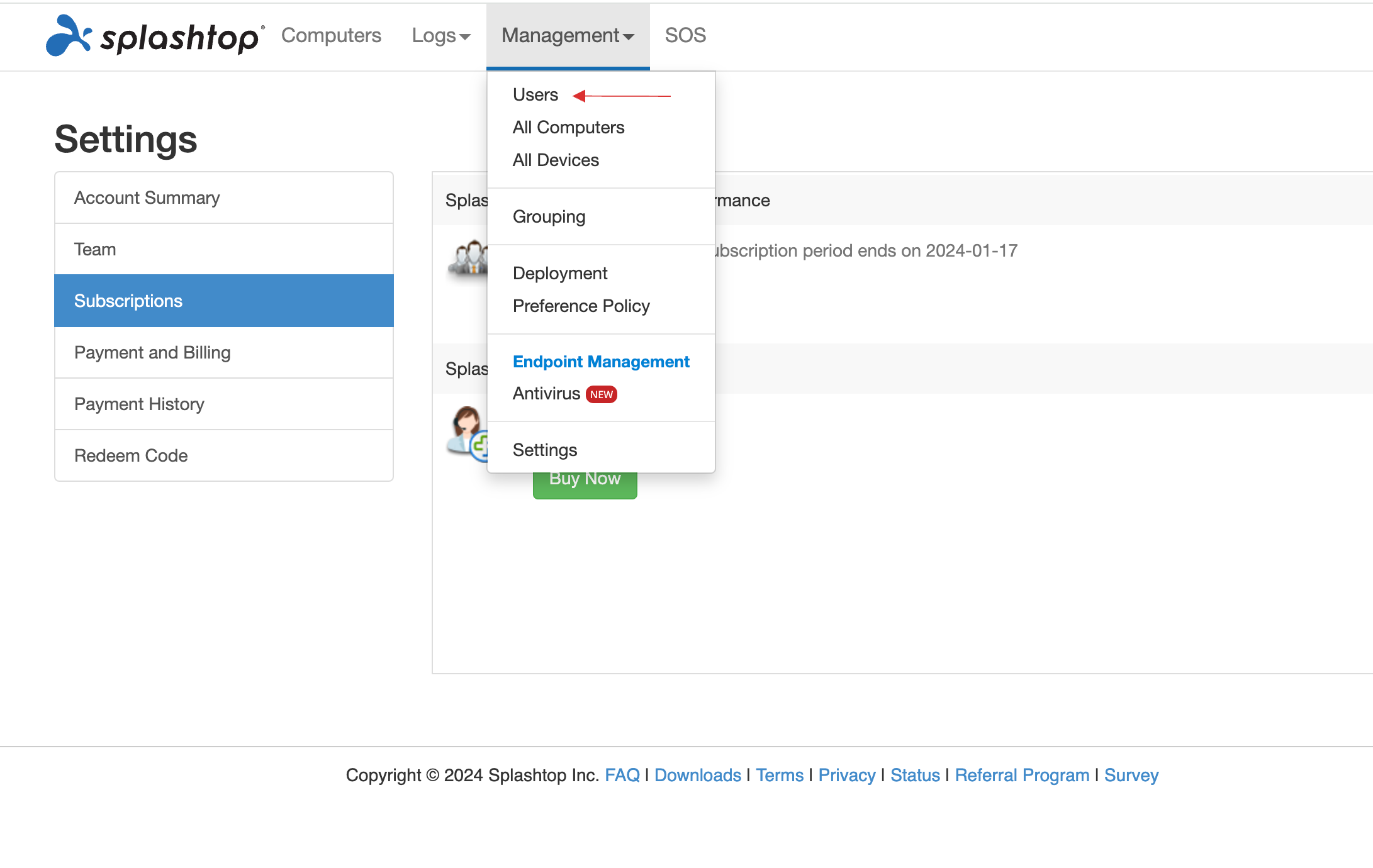Expand the Logs dropdown
This screenshot has height=868, width=1373.
(x=441, y=35)
